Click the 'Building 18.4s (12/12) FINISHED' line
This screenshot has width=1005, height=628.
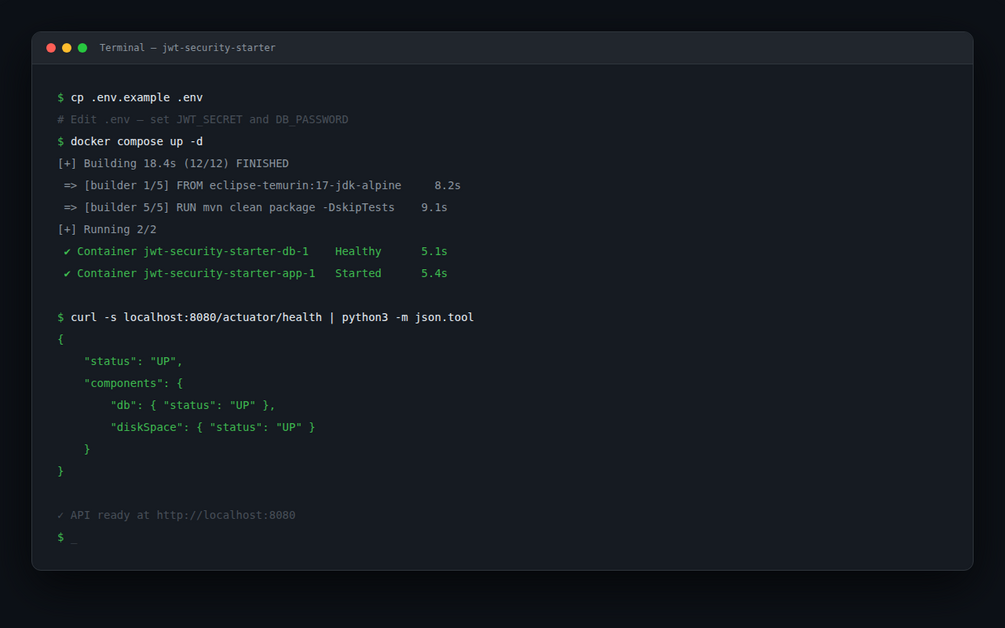pos(173,163)
